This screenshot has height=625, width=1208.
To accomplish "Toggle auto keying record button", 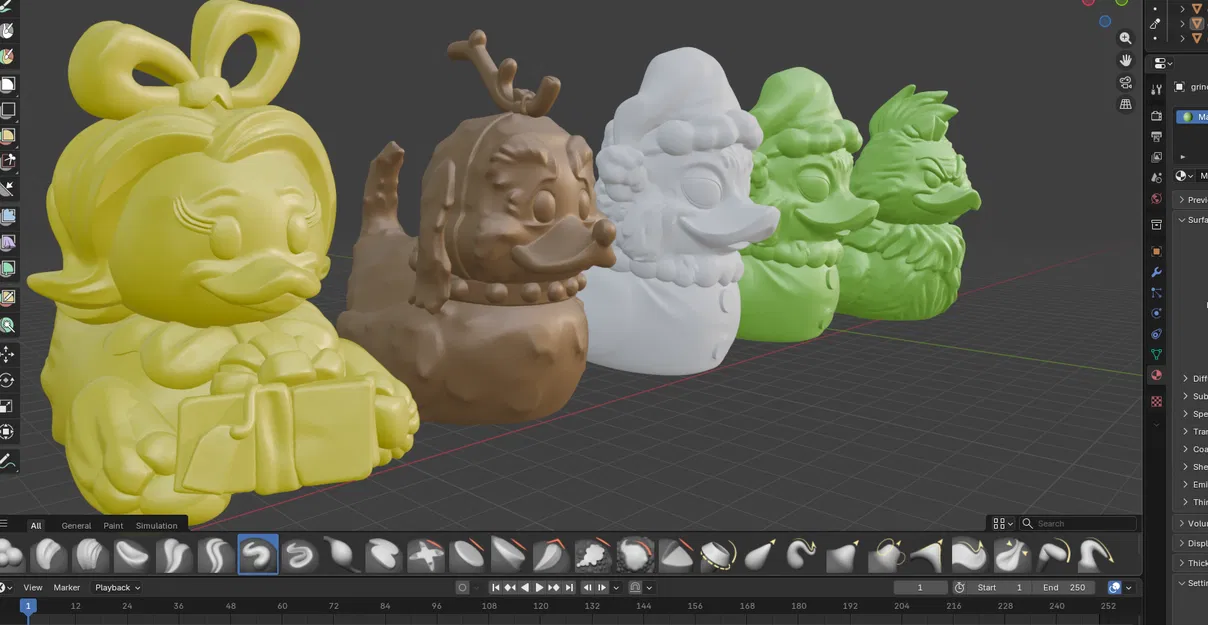I will click(x=462, y=587).
